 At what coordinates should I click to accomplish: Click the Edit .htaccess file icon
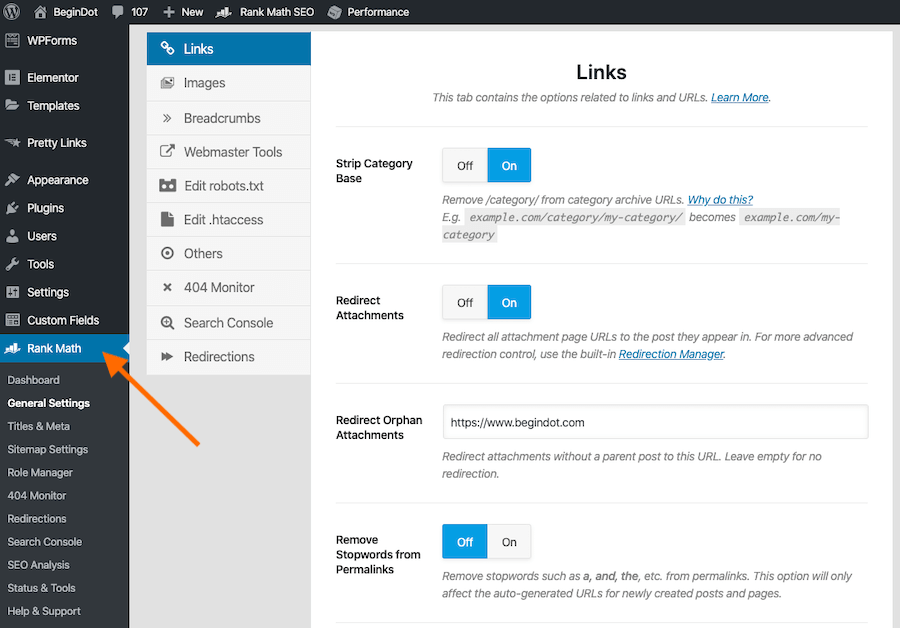point(167,219)
